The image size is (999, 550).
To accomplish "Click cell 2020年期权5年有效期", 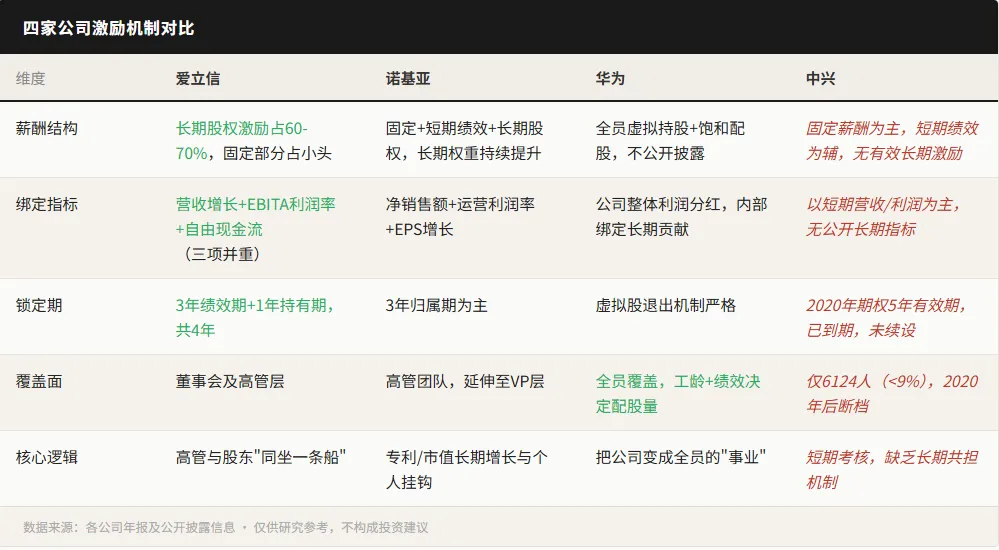I will 887,317.
